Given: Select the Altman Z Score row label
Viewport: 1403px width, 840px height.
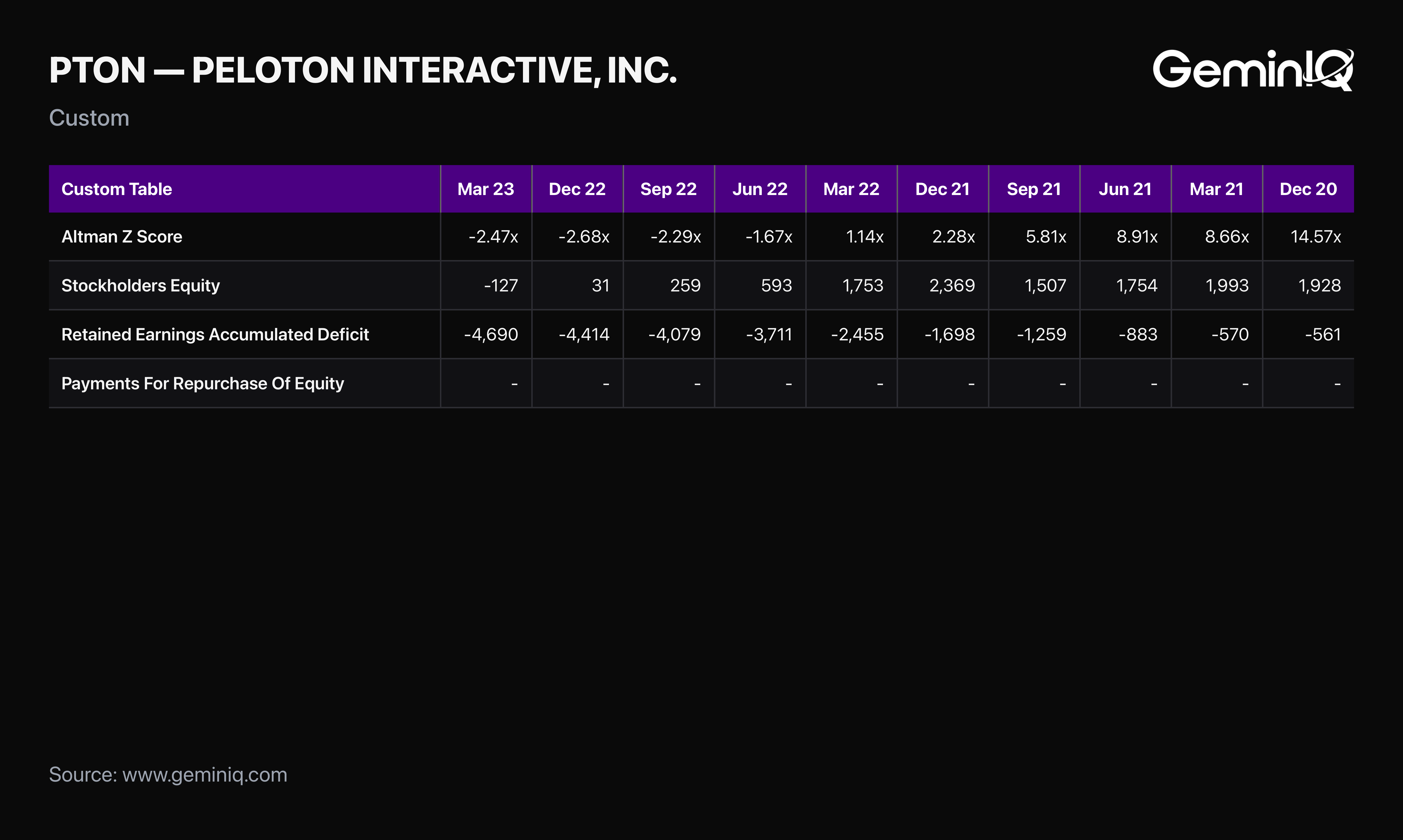Looking at the screenshot, I should (122, 237).
